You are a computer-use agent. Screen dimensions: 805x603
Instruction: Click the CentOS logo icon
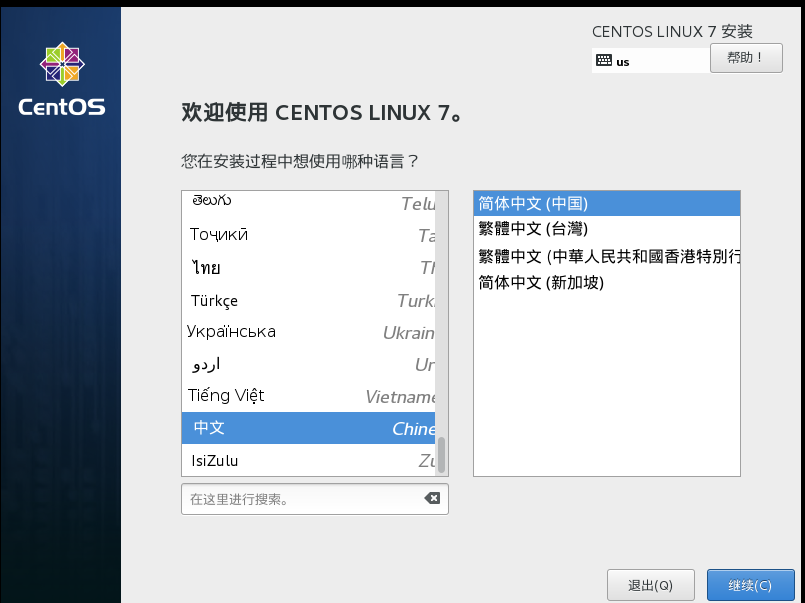point(61,62)
